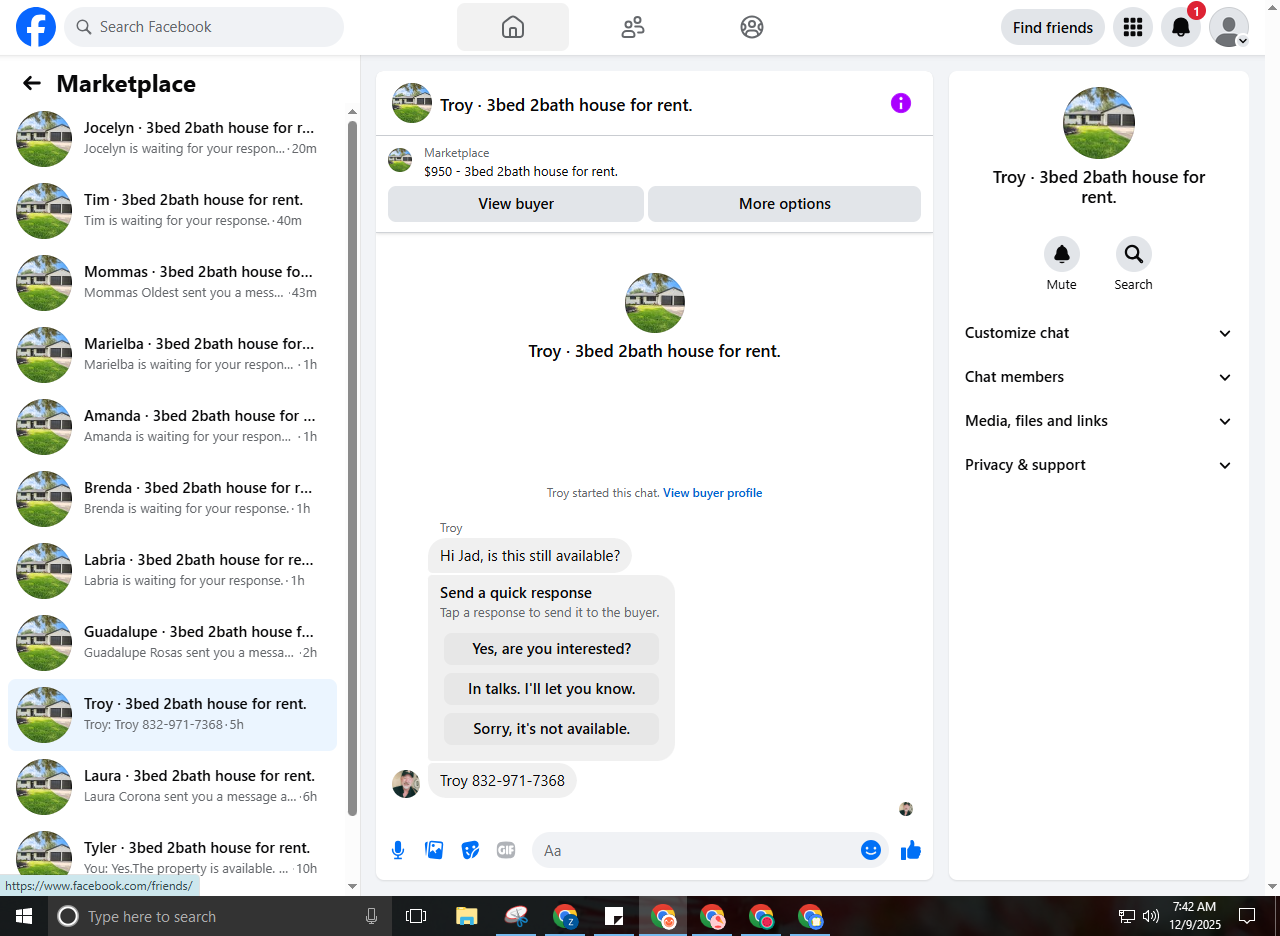Open the account profile avatar menu
Viewport: 1280px width, 936px height.
tap(1229, 27)
